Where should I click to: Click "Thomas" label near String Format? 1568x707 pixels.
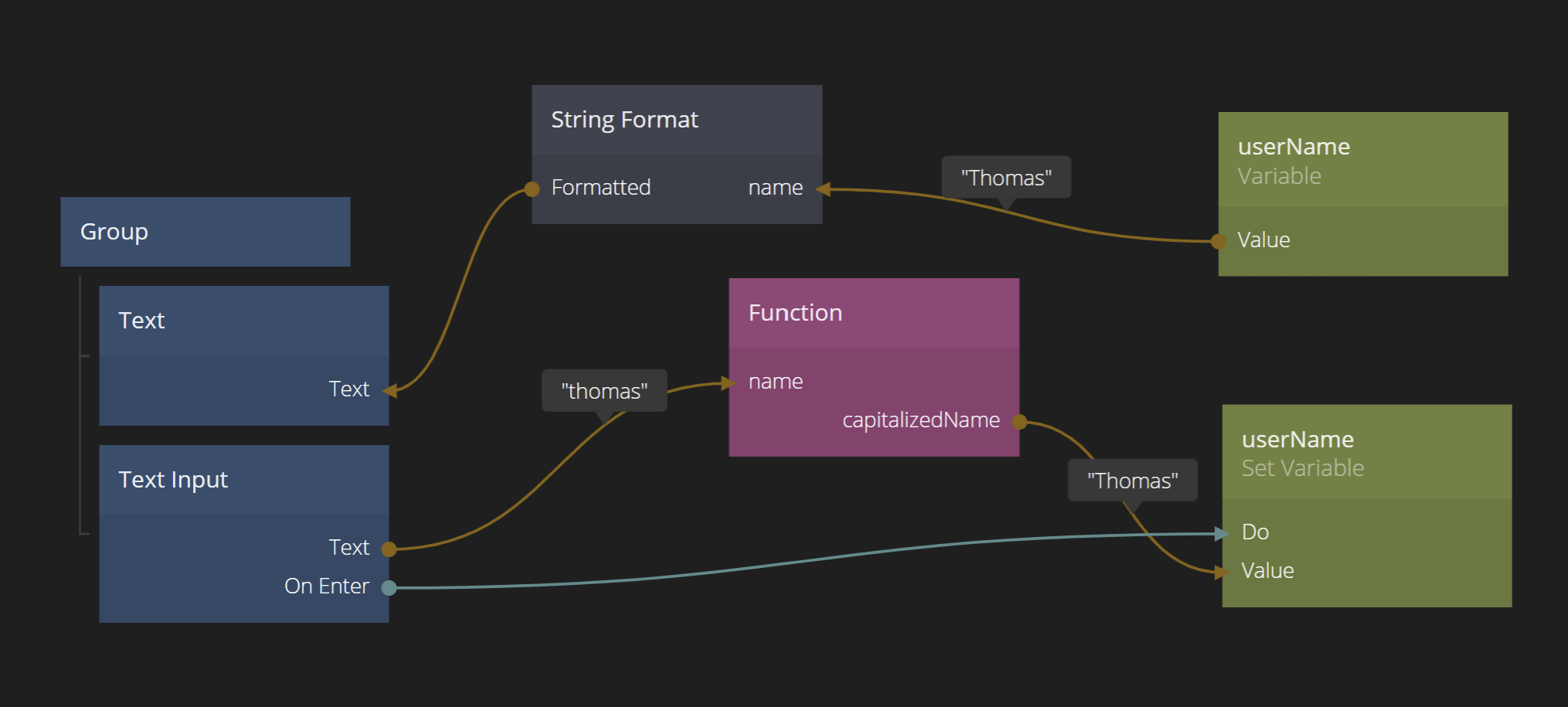pyautogui.click(x=1006, y=178)
